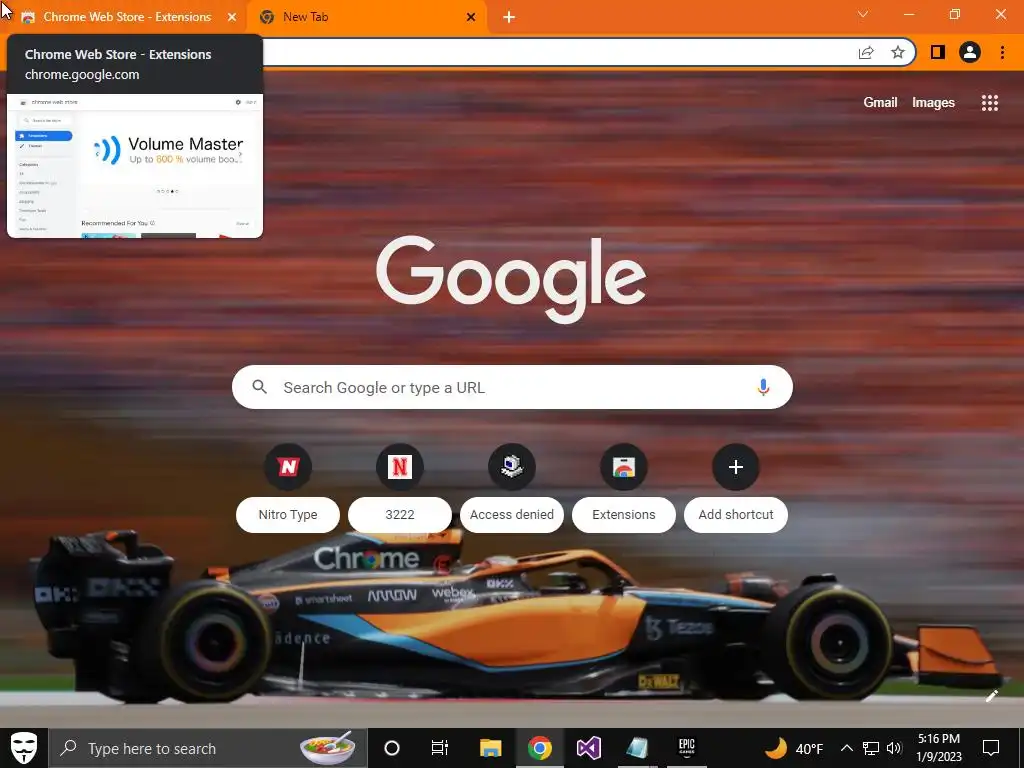Image resolution: width=1024 pixels, height=768 pixels.
Task: Bookmark this tab with star icon
Action: [898, 52]
